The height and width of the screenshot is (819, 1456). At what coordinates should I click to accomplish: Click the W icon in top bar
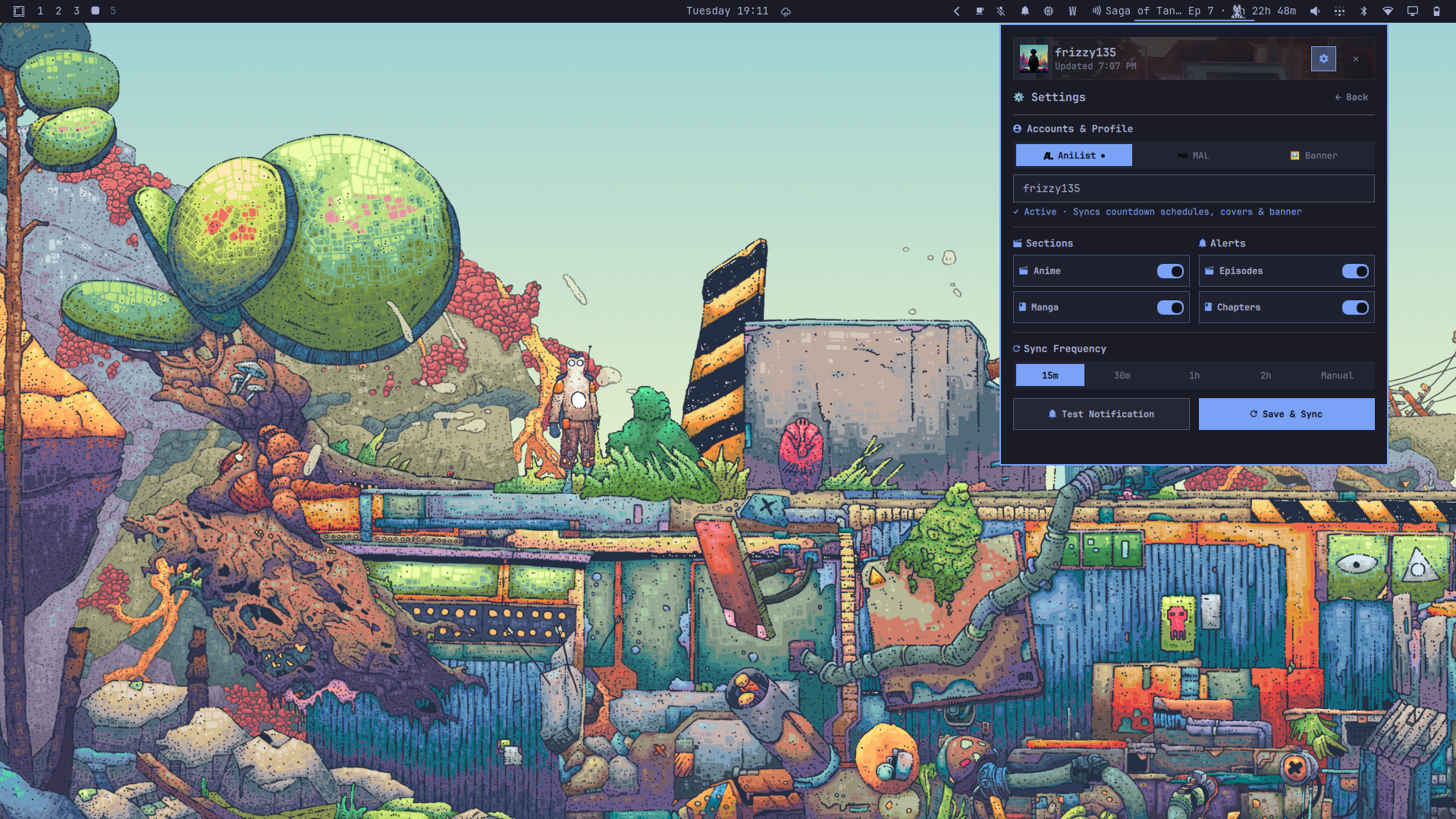point(1072,11)
